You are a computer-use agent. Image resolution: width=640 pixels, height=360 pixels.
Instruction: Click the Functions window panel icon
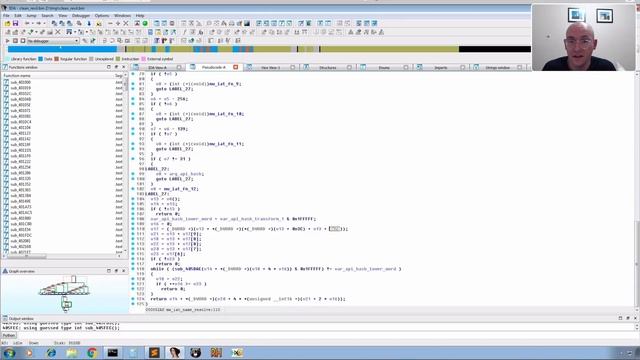pyautogui.click(x=5, y=67)
